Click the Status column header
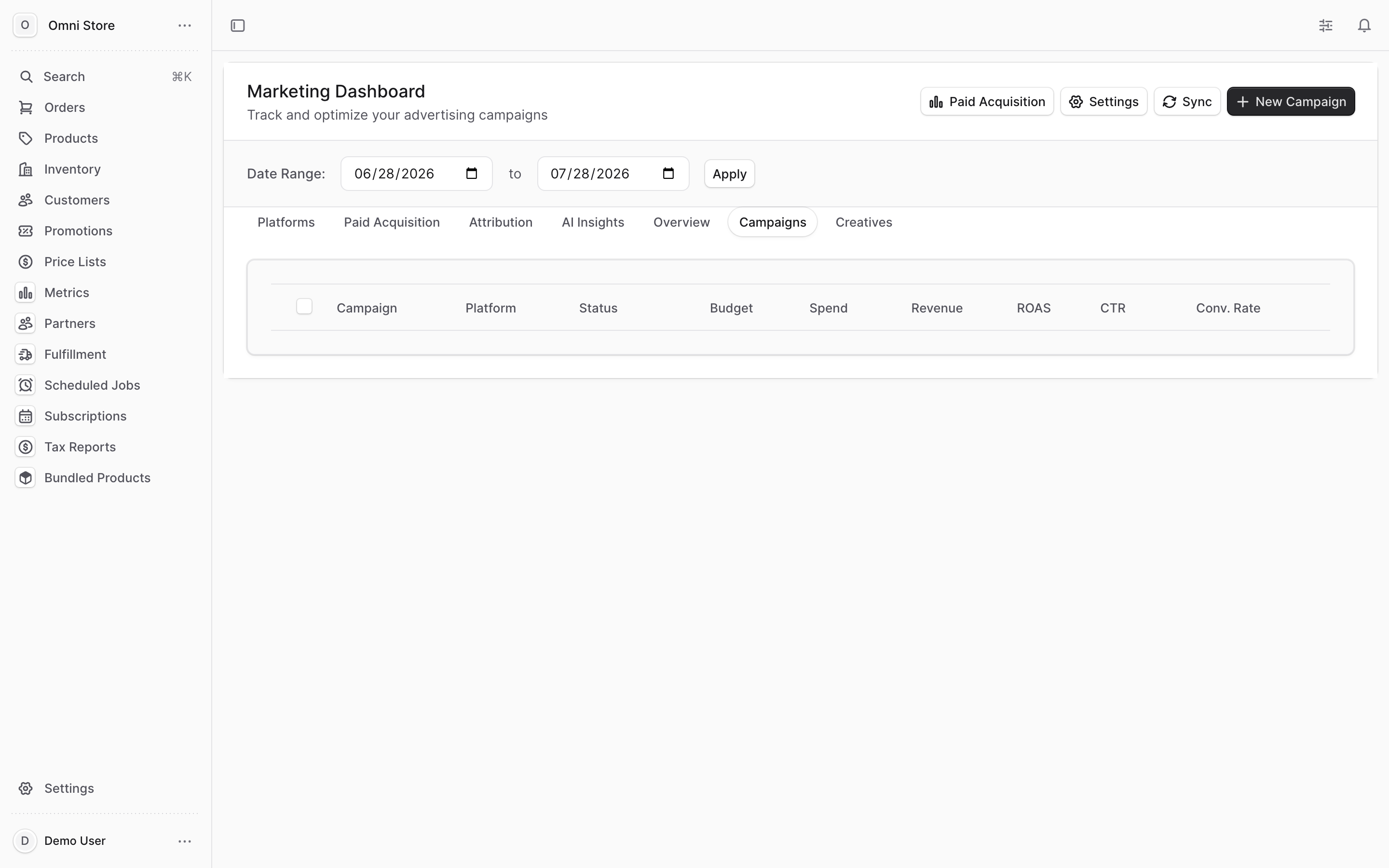The width and height of the screenshot is (1389, 868). pos(598,308)
